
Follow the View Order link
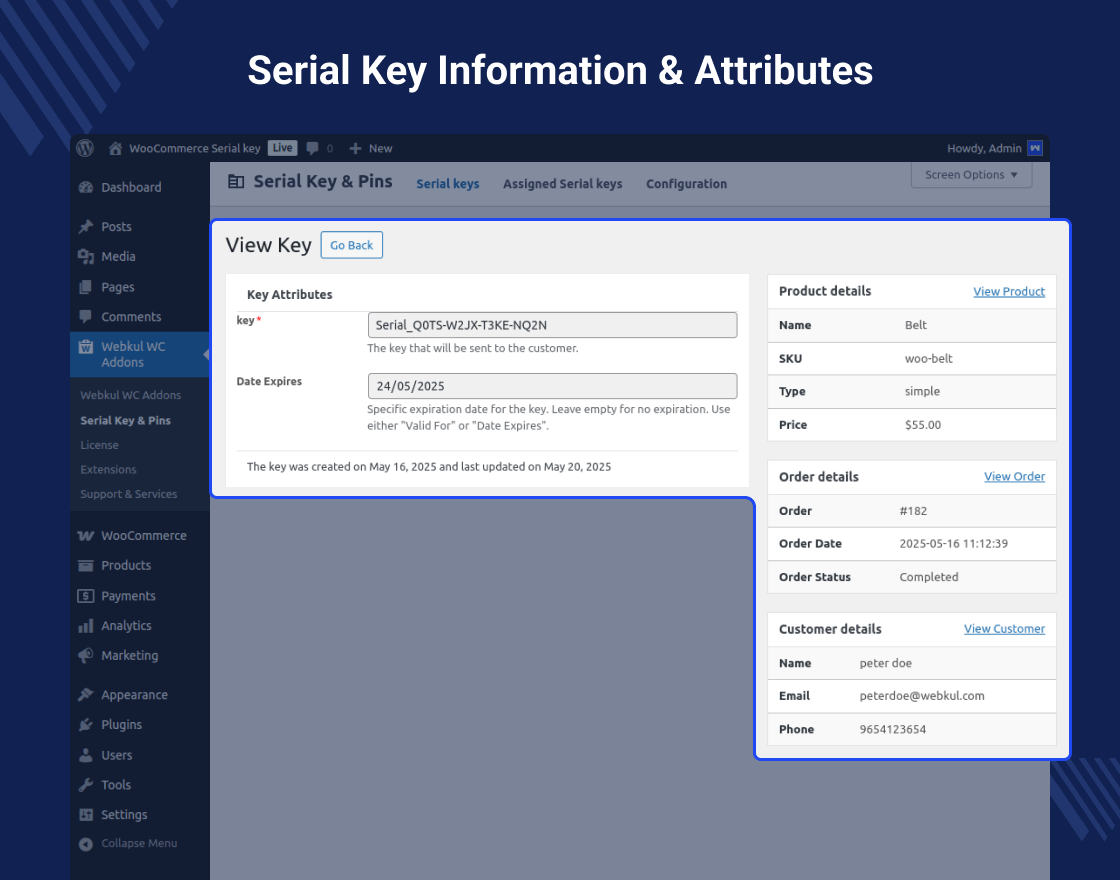click(x=1014, y=476)
